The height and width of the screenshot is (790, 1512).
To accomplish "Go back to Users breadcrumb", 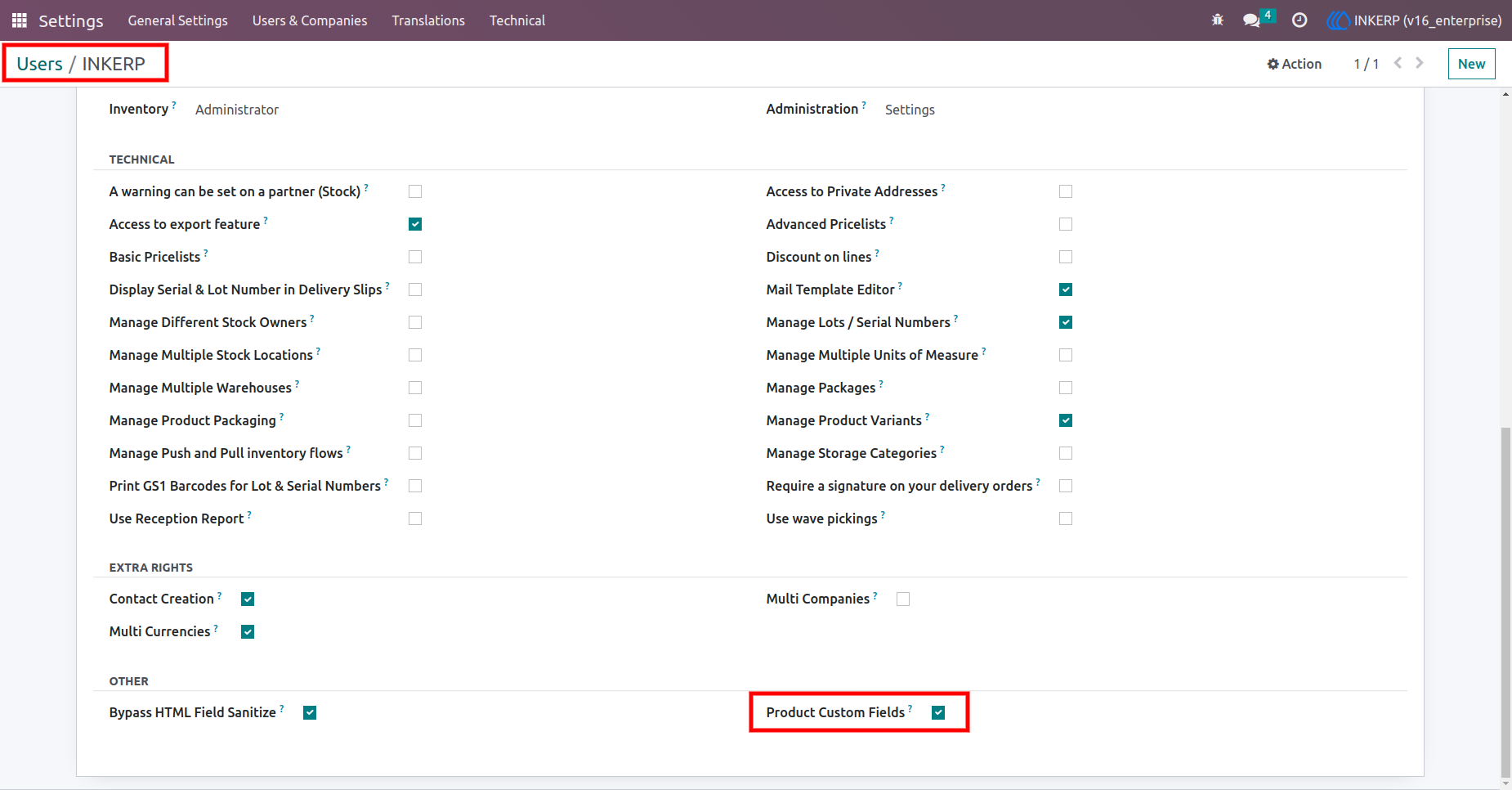I will [39, 64].
